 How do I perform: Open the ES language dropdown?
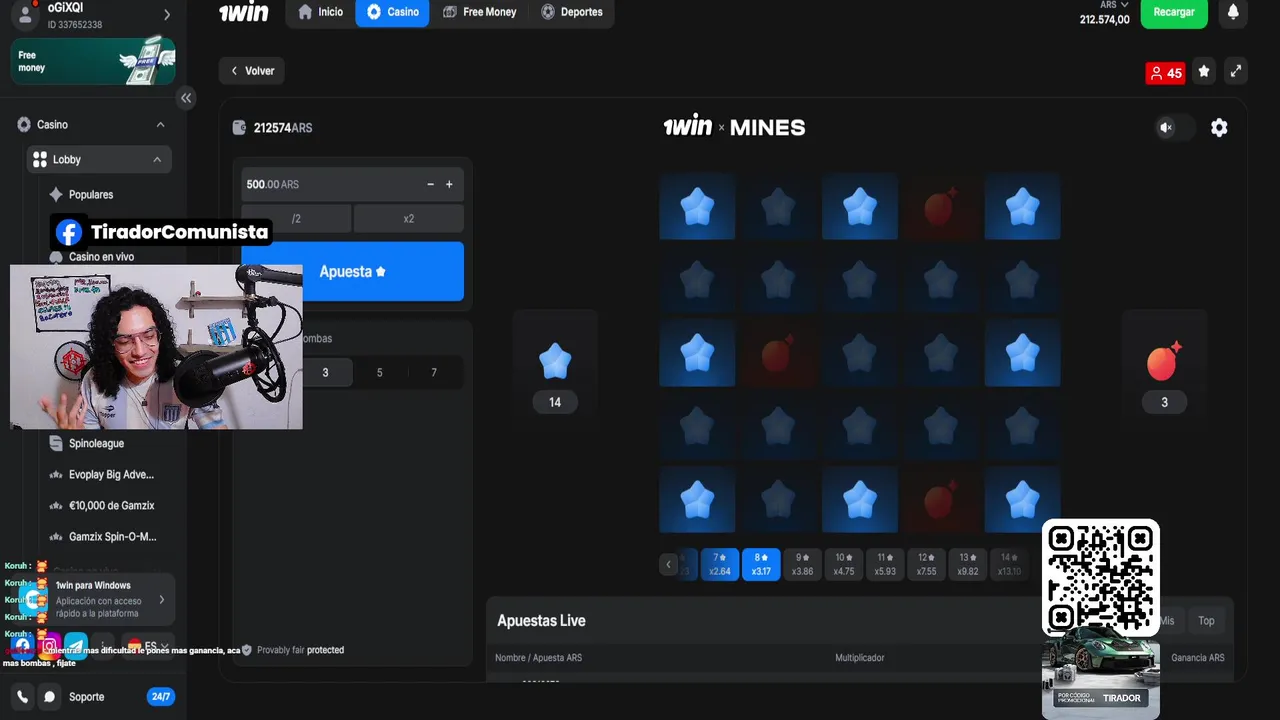click(x=149, y=646)
